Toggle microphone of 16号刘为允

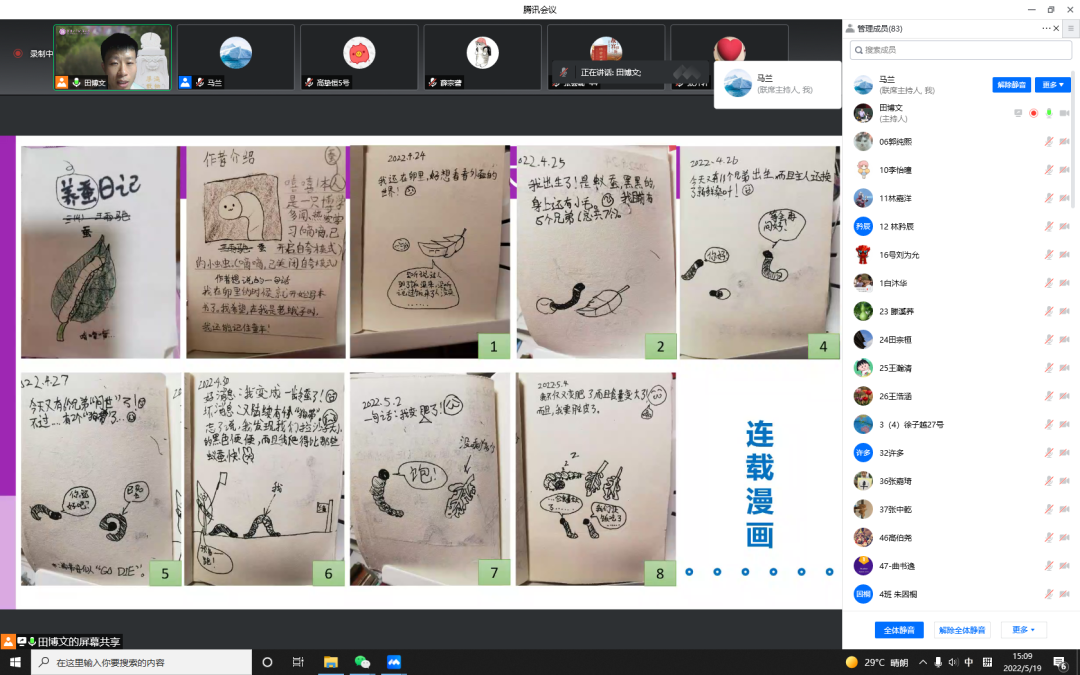point(1048,254)
